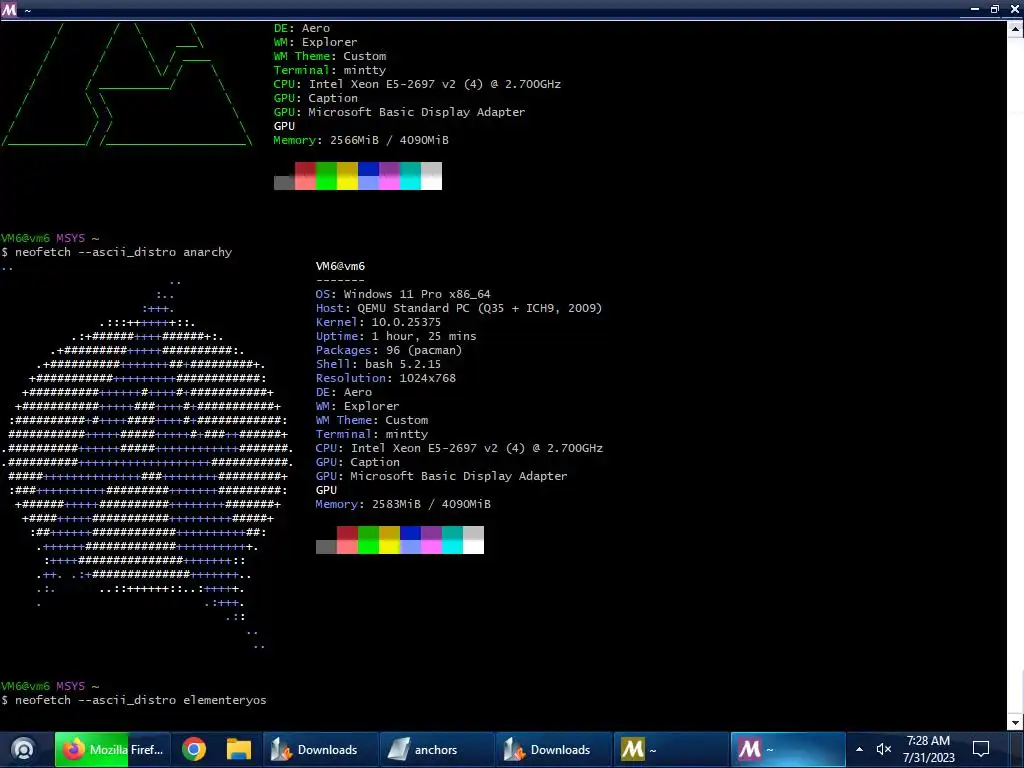1024x768 pixels.
Task: Switch to the anchors taskbar window
Action: [x=436, y=750]
